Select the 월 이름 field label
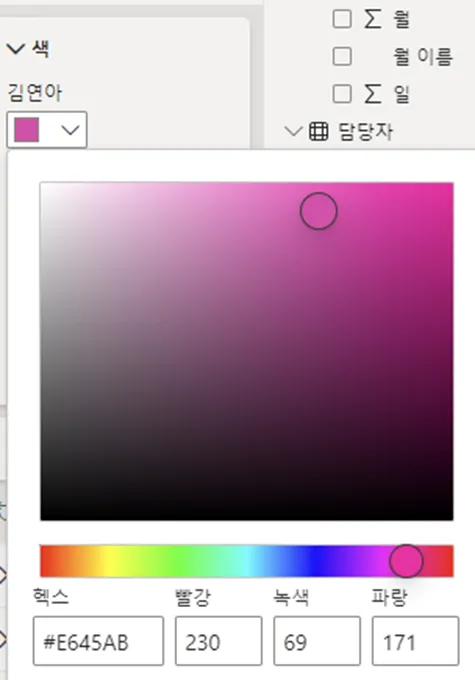 click(x=423, y=56)
